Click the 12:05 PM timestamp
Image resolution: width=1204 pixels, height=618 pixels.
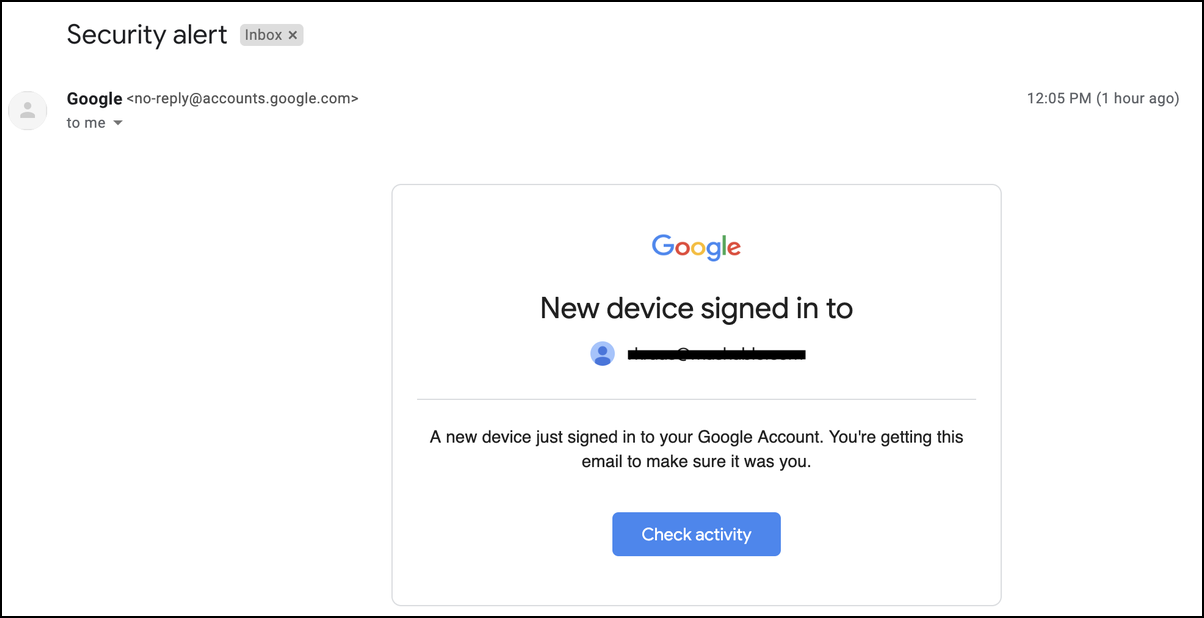click(x=1059, y=98)
